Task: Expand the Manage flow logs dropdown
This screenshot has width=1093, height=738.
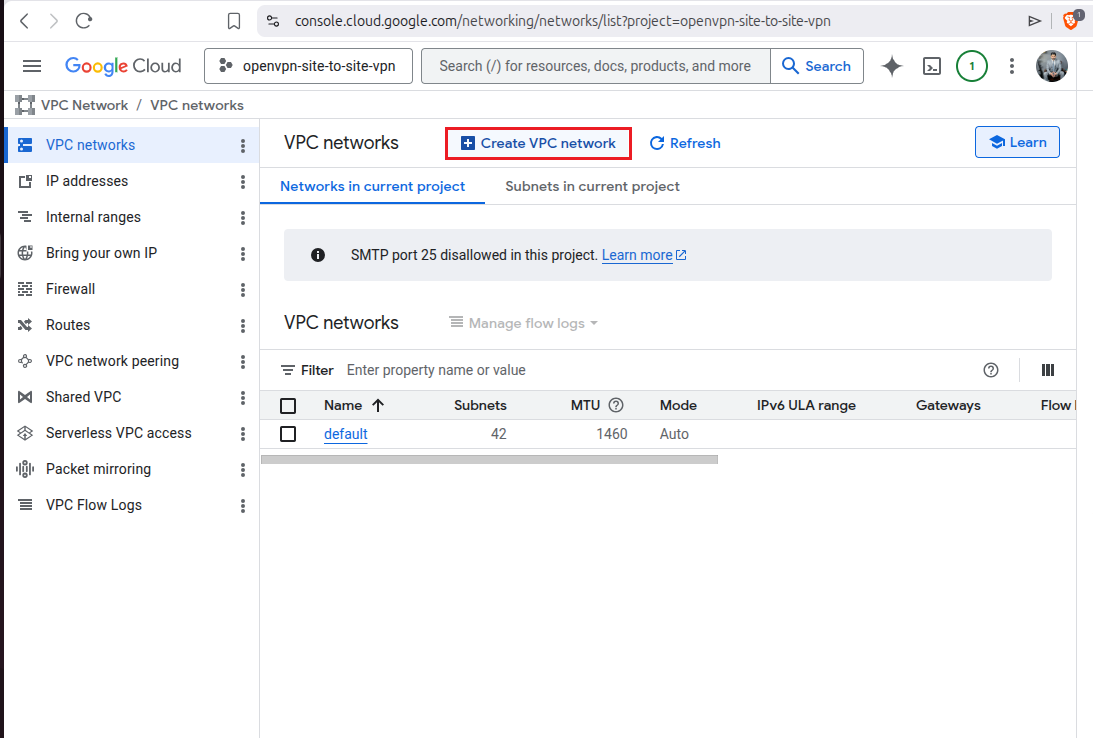Action: (523, 323)
